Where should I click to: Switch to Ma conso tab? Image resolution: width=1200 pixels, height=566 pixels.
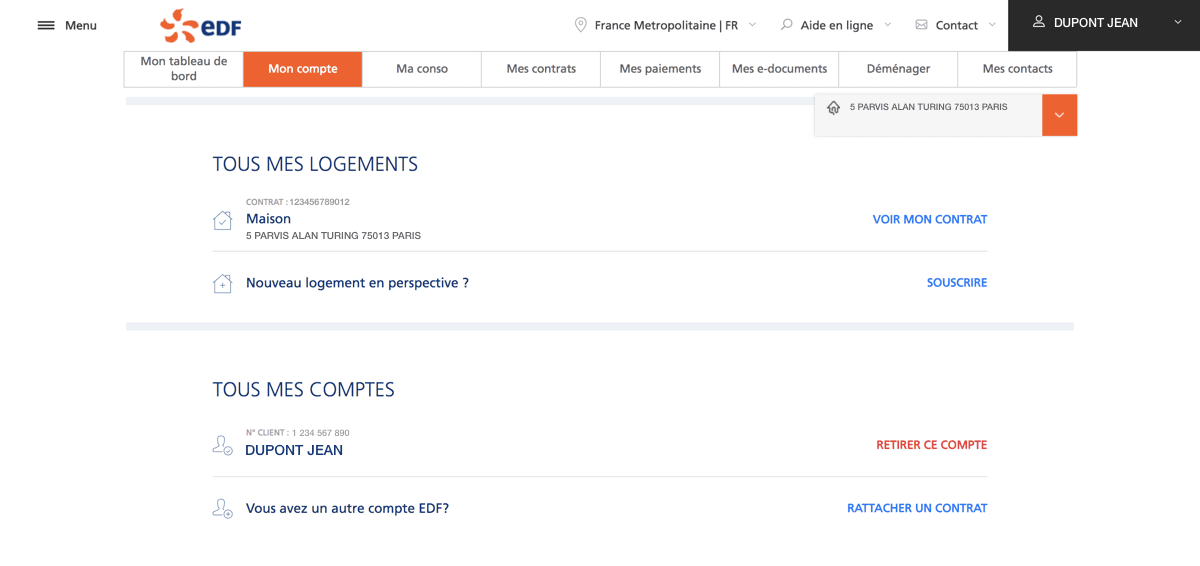[422, 69]
